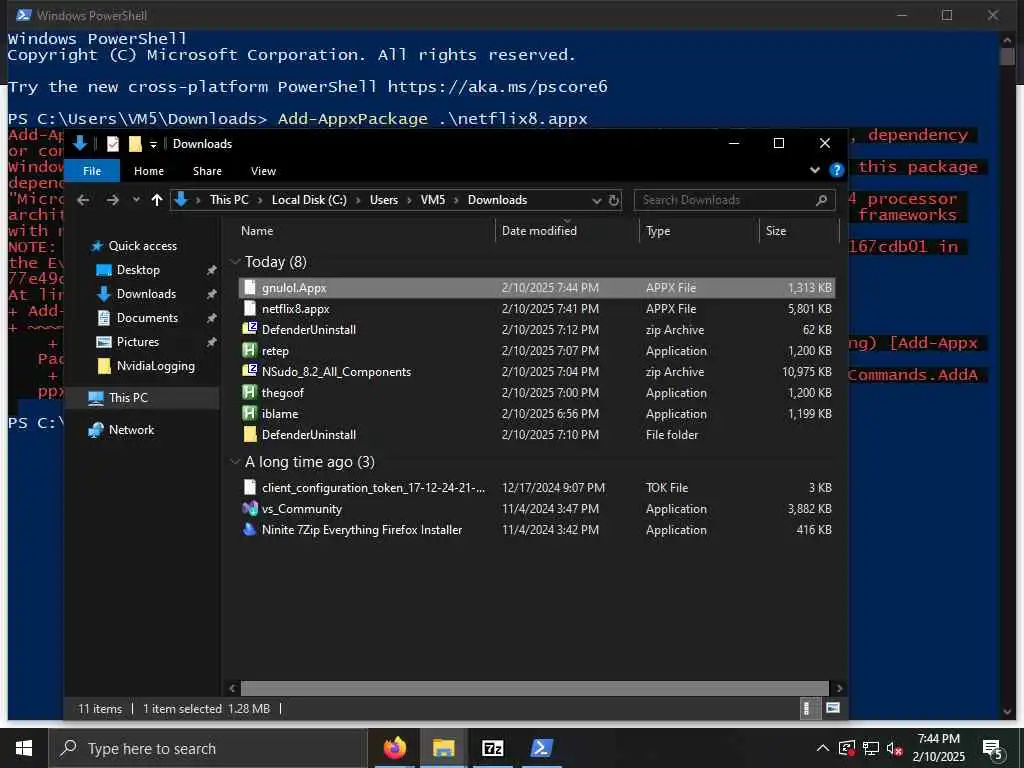Select Local Disk (C:) breadcrumb
Viewport: 1024px width, 768px height.
[309, 200]
